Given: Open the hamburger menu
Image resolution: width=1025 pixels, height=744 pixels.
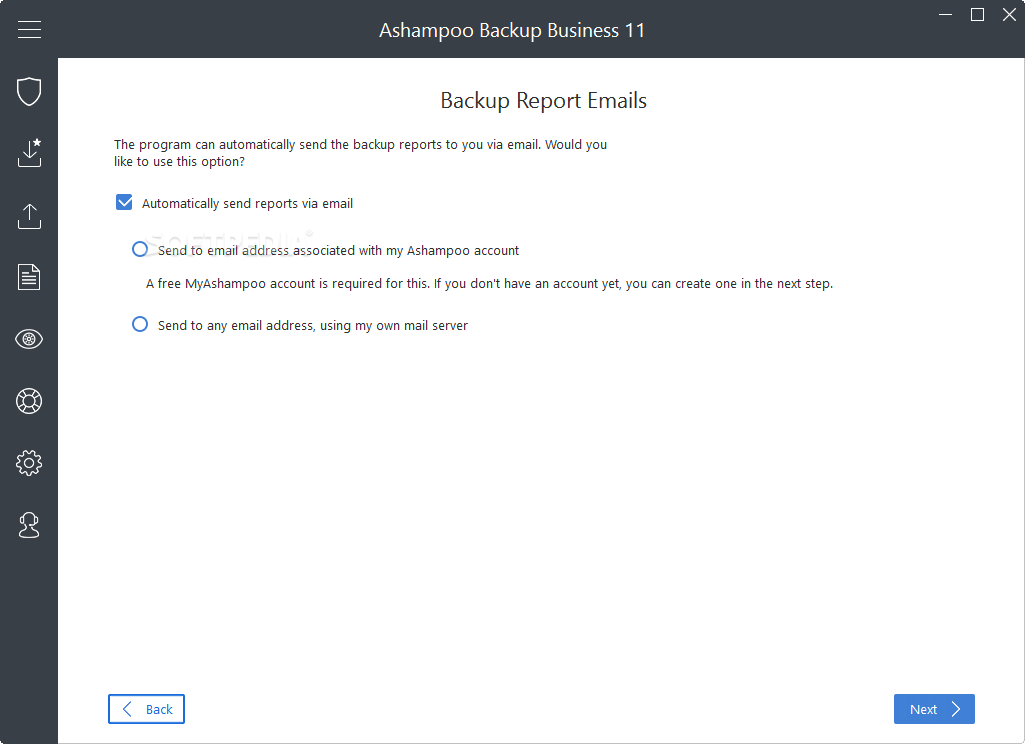Looking at the screenshot, I should [29, 29].
